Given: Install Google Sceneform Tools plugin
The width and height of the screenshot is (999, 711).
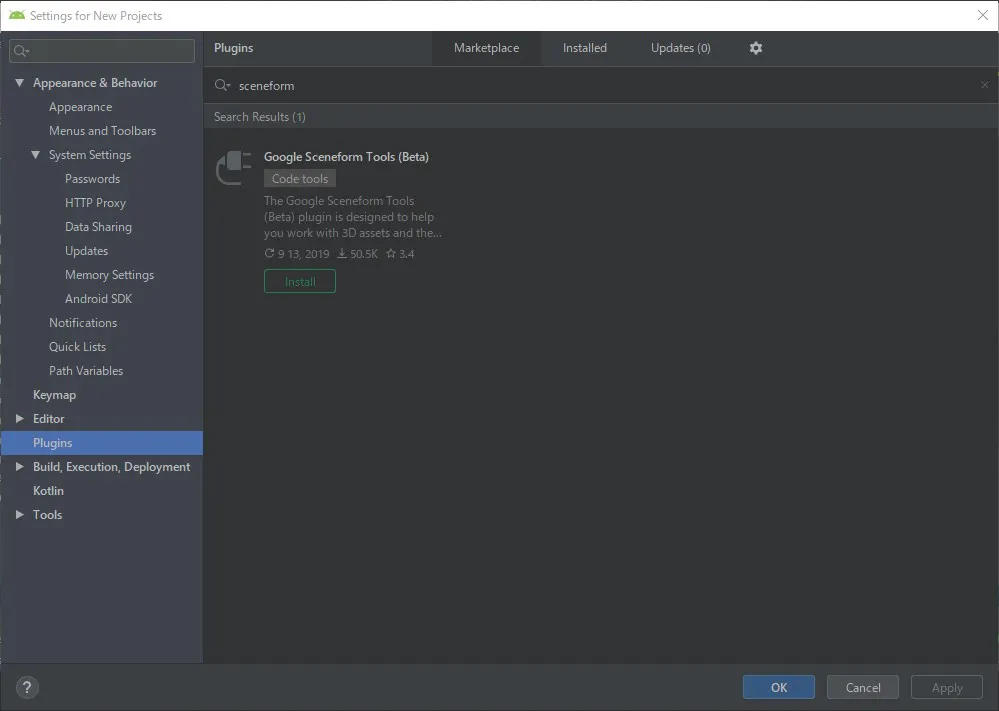Looking at the screenshot, I should pyautogui.click(x=299, y=282).
